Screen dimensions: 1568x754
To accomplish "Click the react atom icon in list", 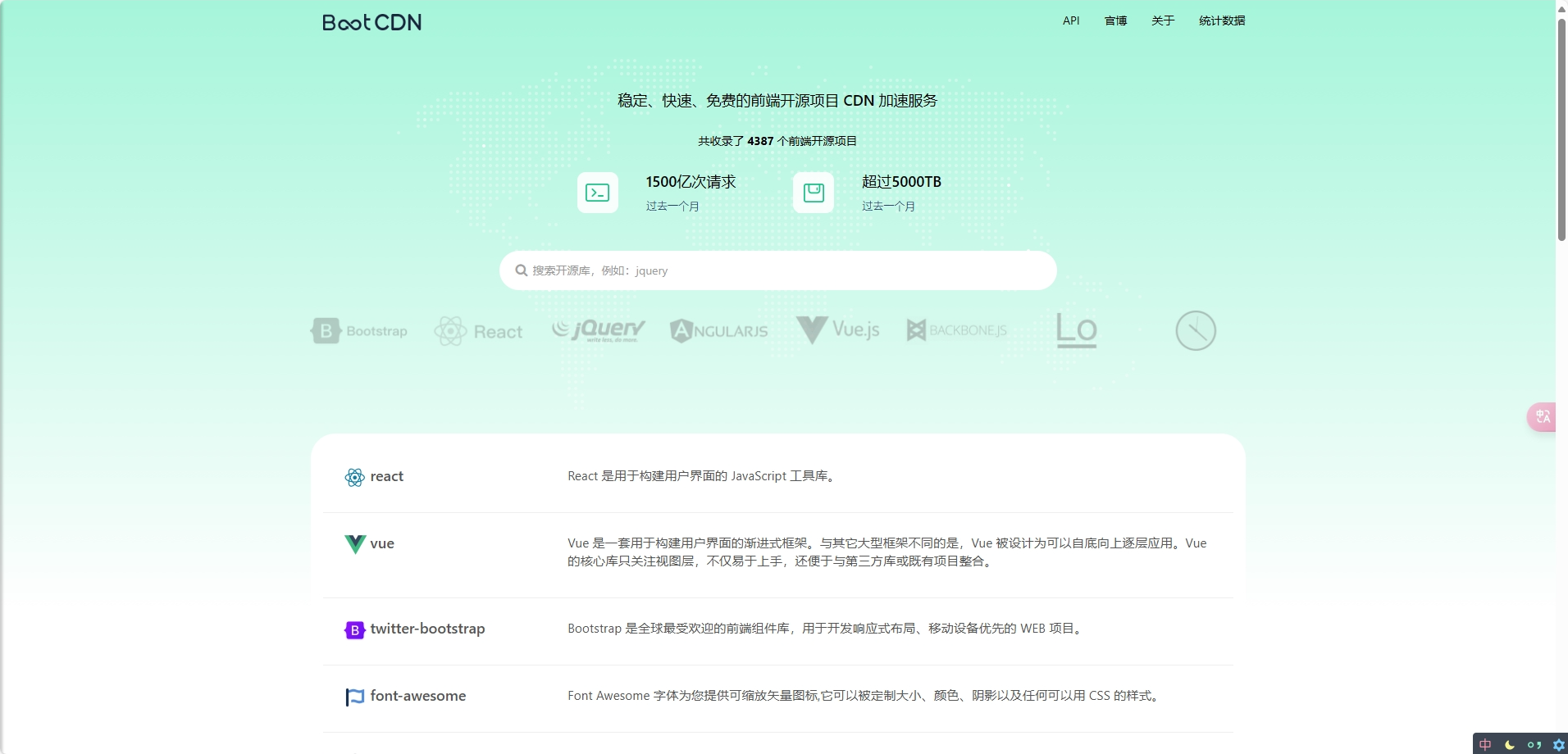I will [354, 478].
